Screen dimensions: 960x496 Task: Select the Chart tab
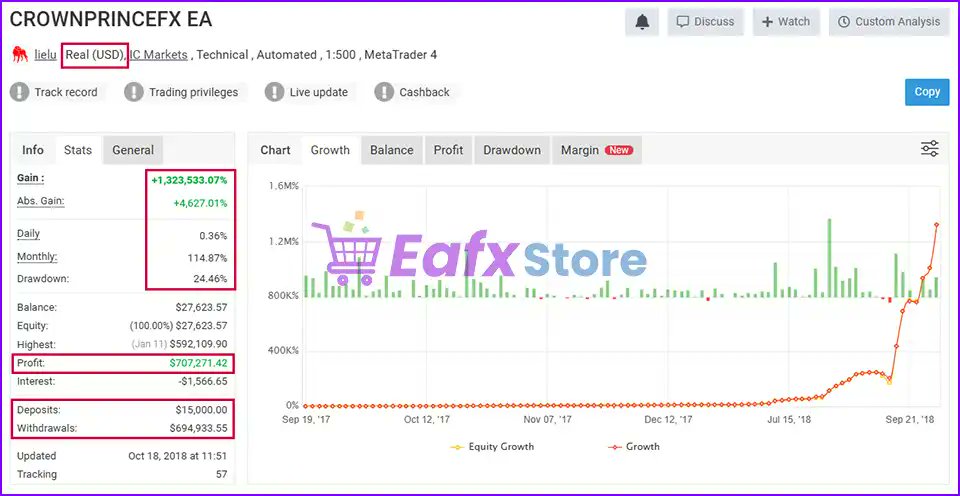(x=276, y=150)
